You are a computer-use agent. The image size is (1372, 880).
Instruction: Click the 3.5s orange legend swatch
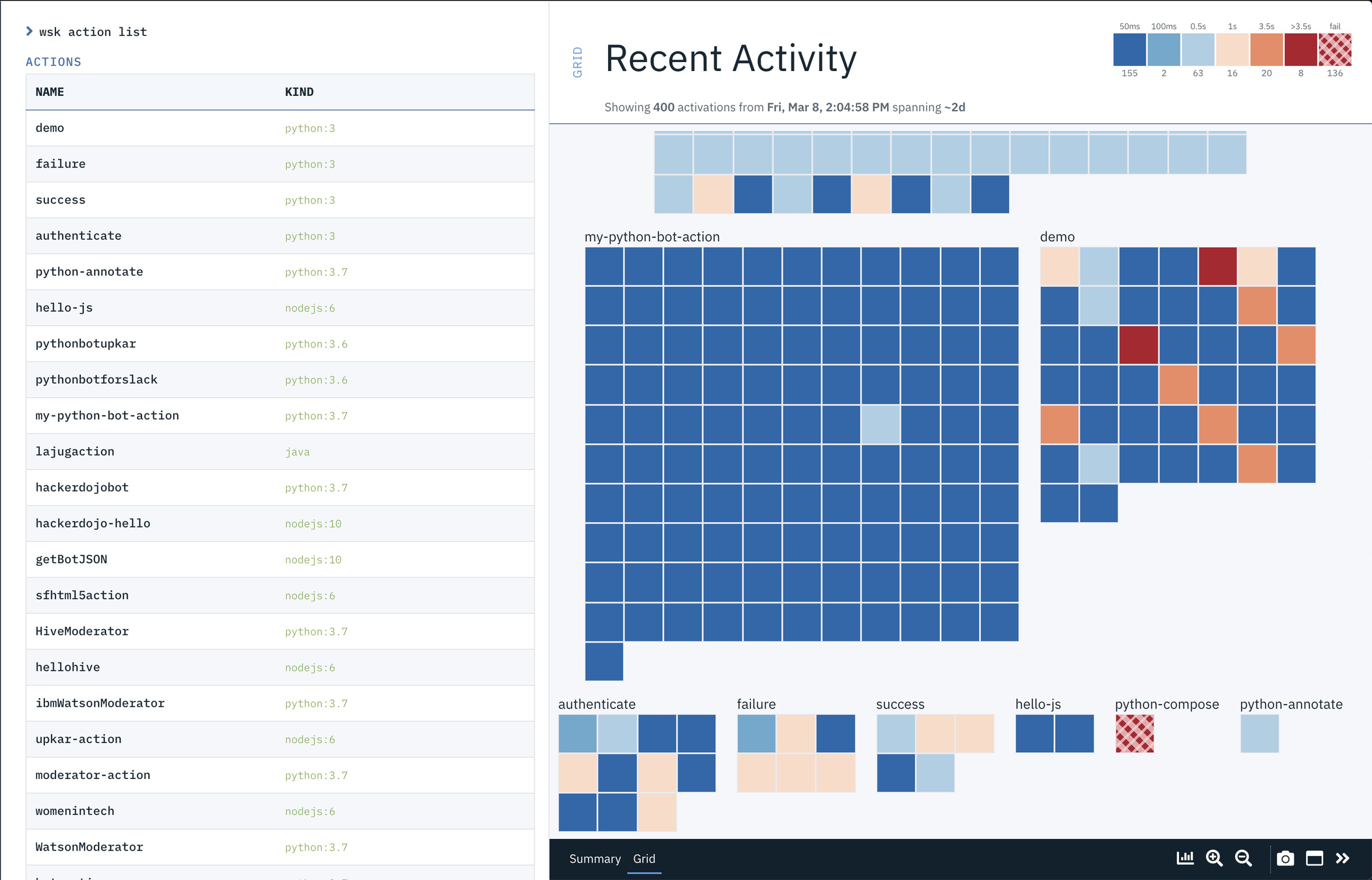(x=1266, y=50)
